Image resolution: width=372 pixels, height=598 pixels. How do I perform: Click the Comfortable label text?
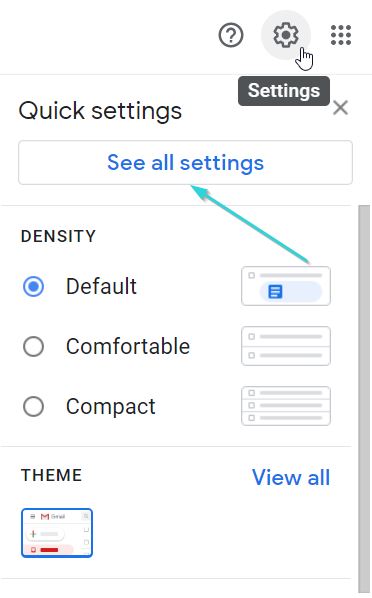(128, 346)
